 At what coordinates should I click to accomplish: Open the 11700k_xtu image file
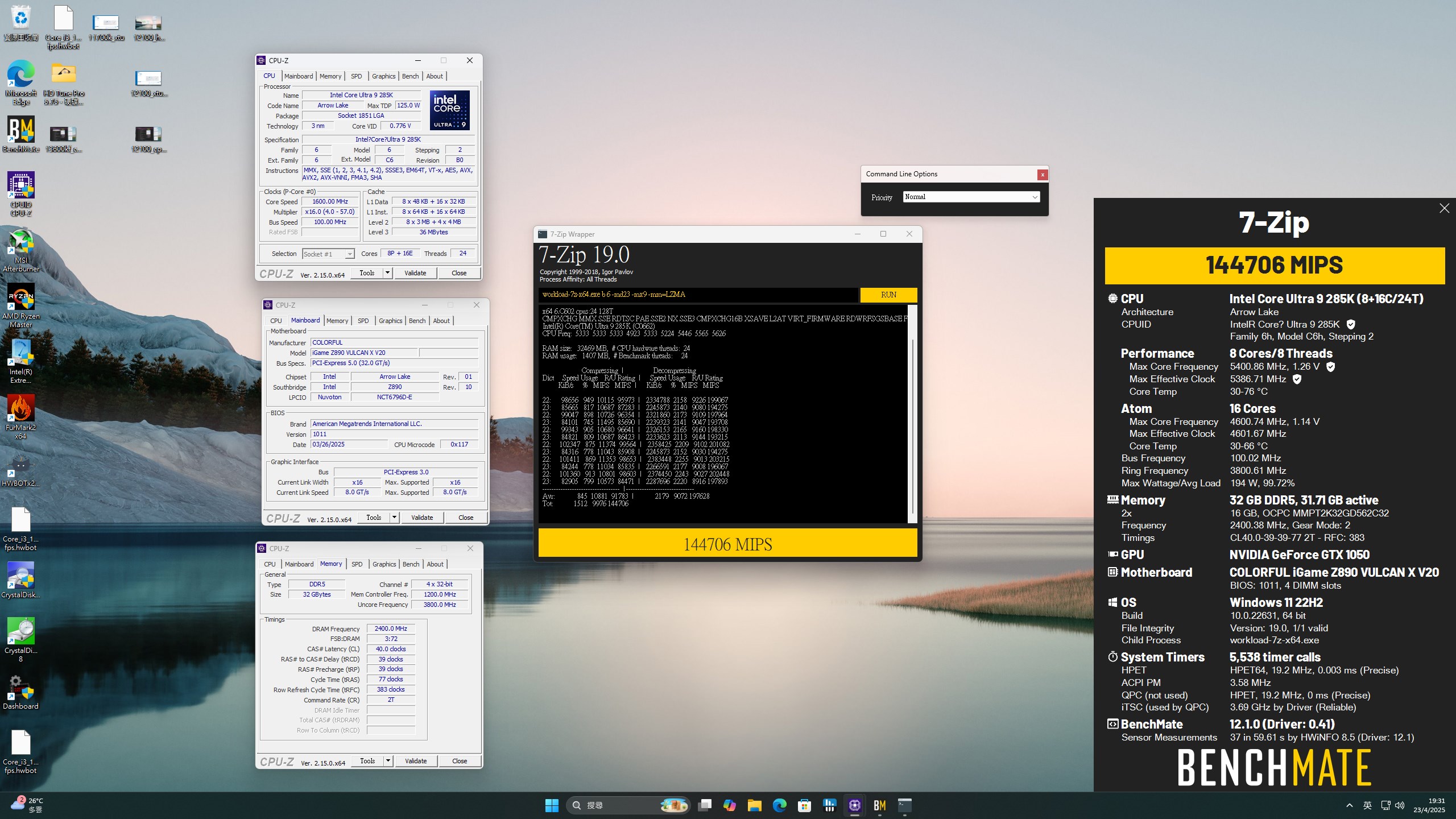pyautogui.click(x=106, y=28)
